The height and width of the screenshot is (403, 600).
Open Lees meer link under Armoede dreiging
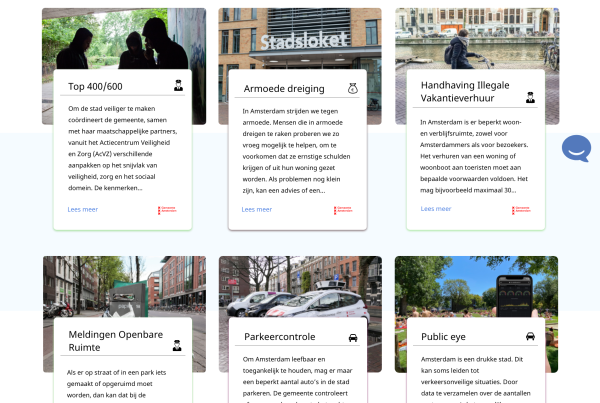click(x=257, y=209)
